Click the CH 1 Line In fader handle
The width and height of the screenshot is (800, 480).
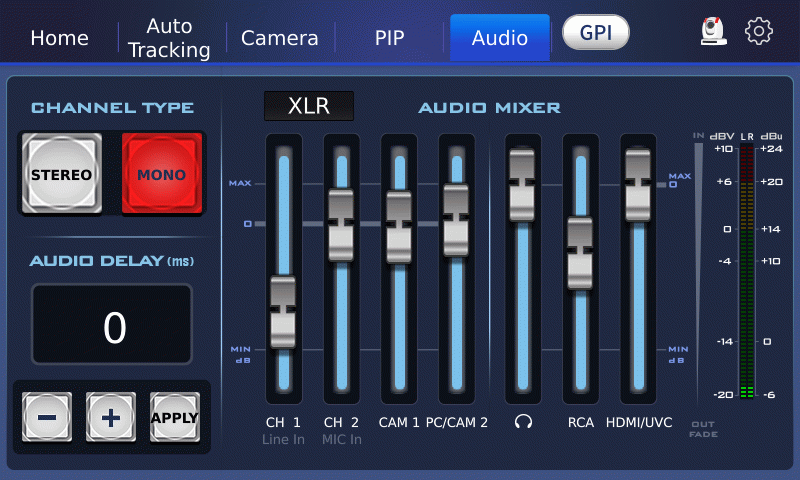pos(283,311)
